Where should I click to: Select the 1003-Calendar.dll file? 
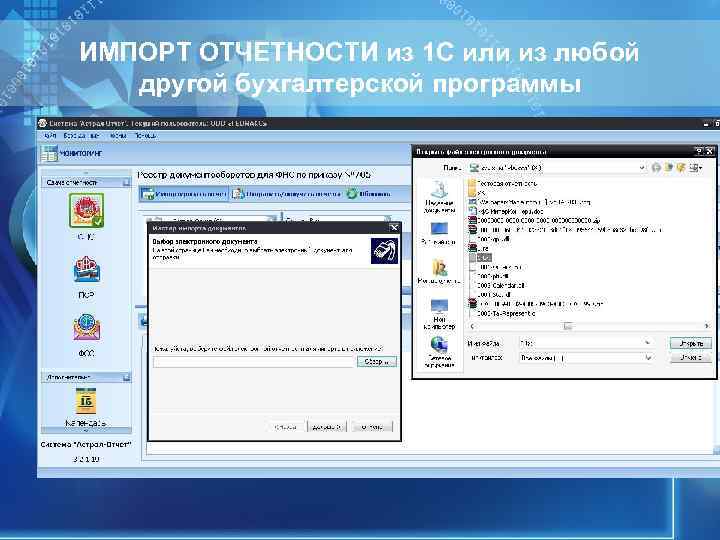coord(497,285)
